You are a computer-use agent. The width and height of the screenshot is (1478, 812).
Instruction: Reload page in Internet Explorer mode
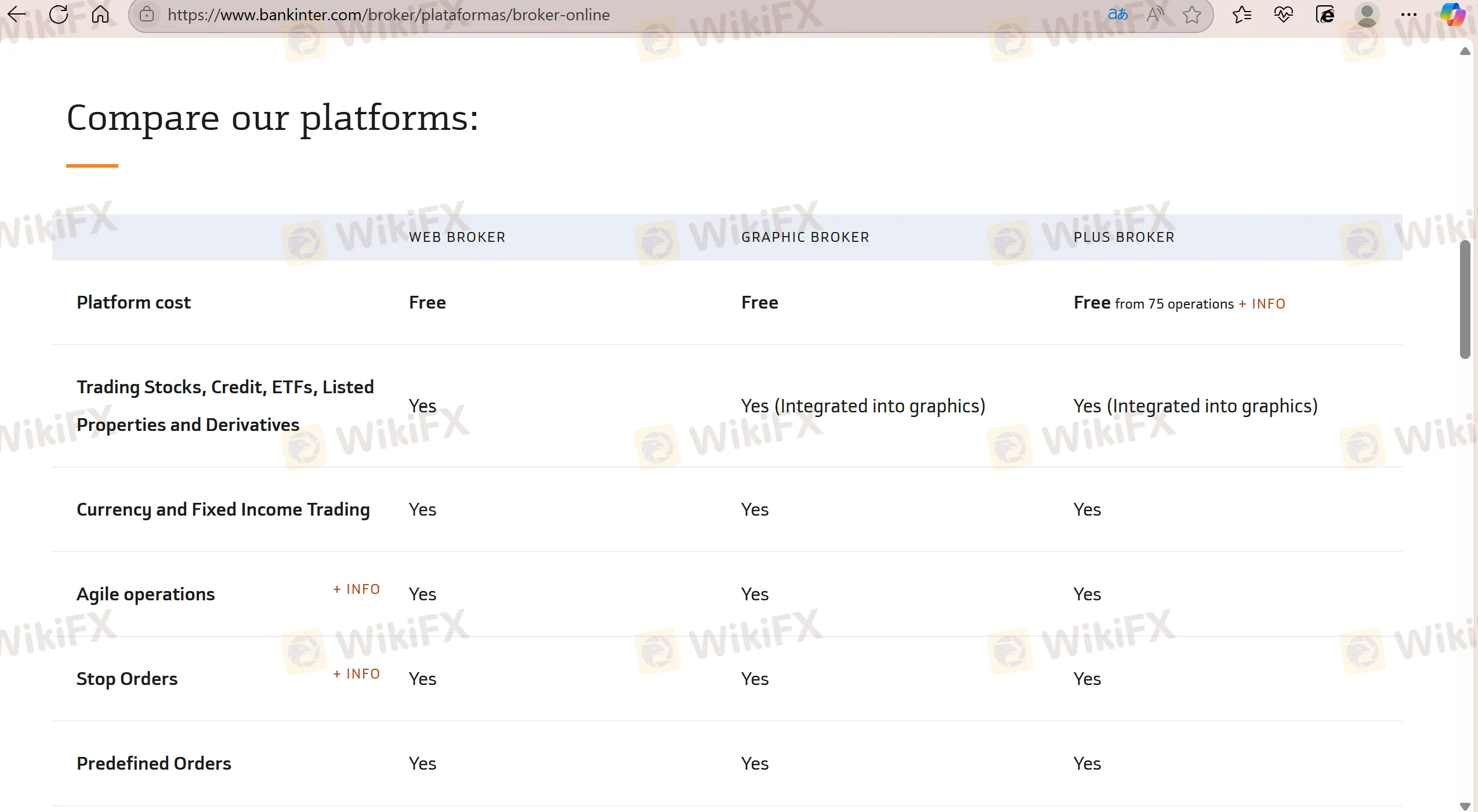pyautogui.click(x=1325, y=14)
